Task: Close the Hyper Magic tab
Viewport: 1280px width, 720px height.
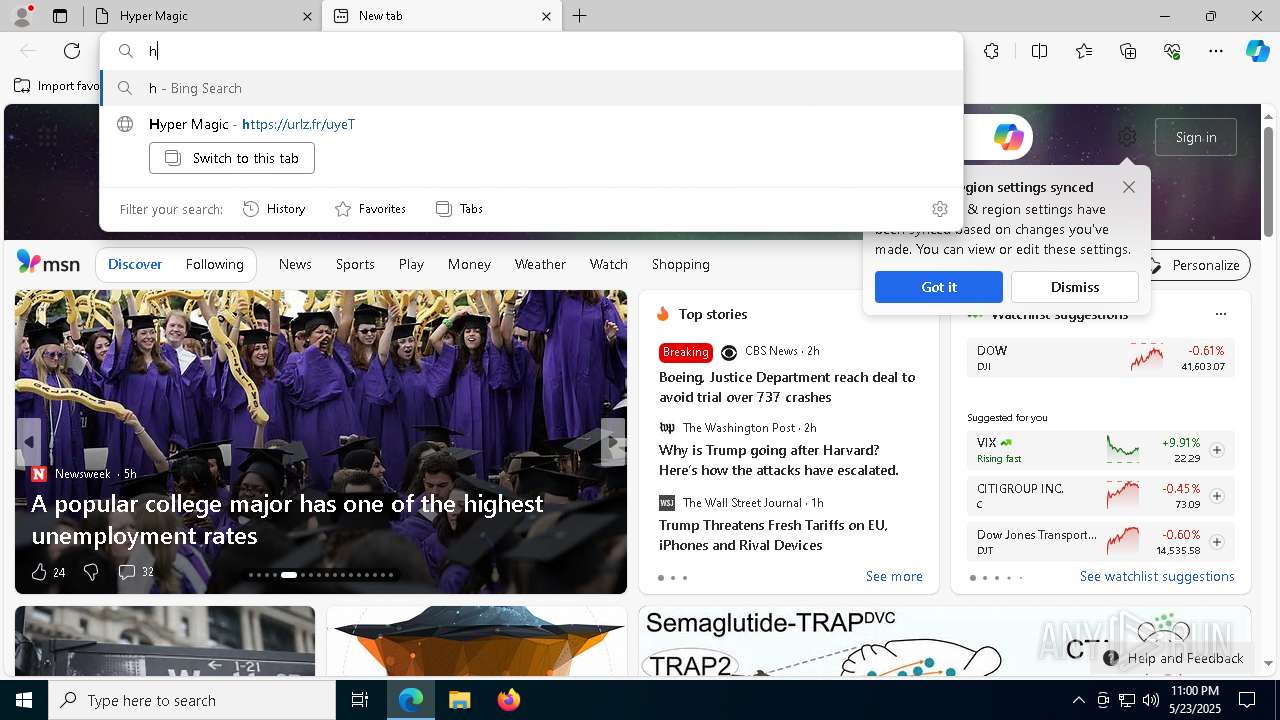Action: point(307,16)
